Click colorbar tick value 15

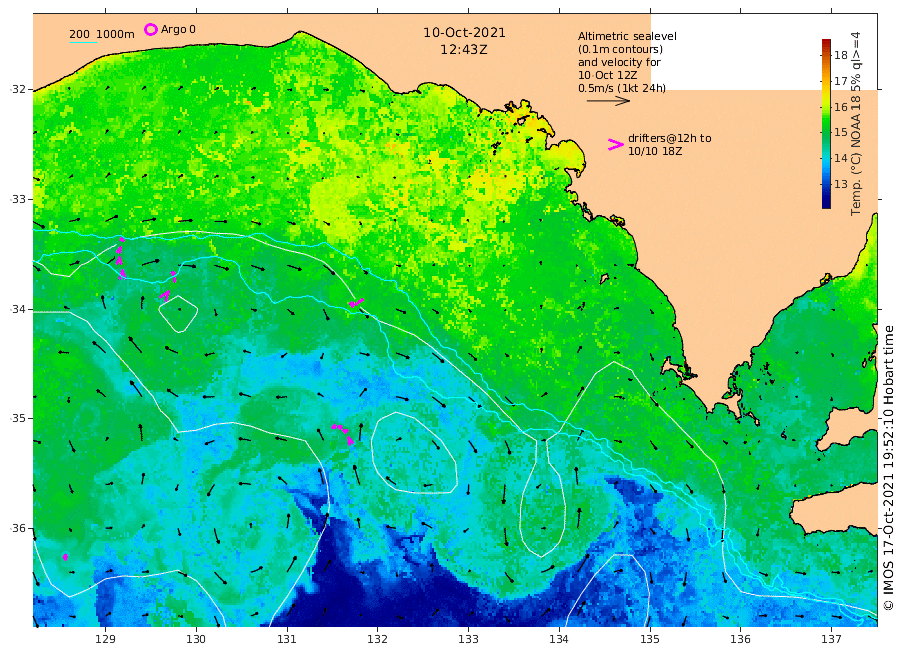[841, 132]
